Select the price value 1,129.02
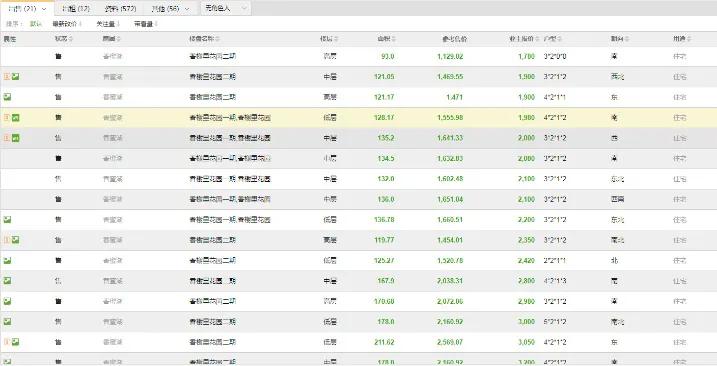Viewport: 717px width, 366px height. pyautogui.click(x=449, y=56)
